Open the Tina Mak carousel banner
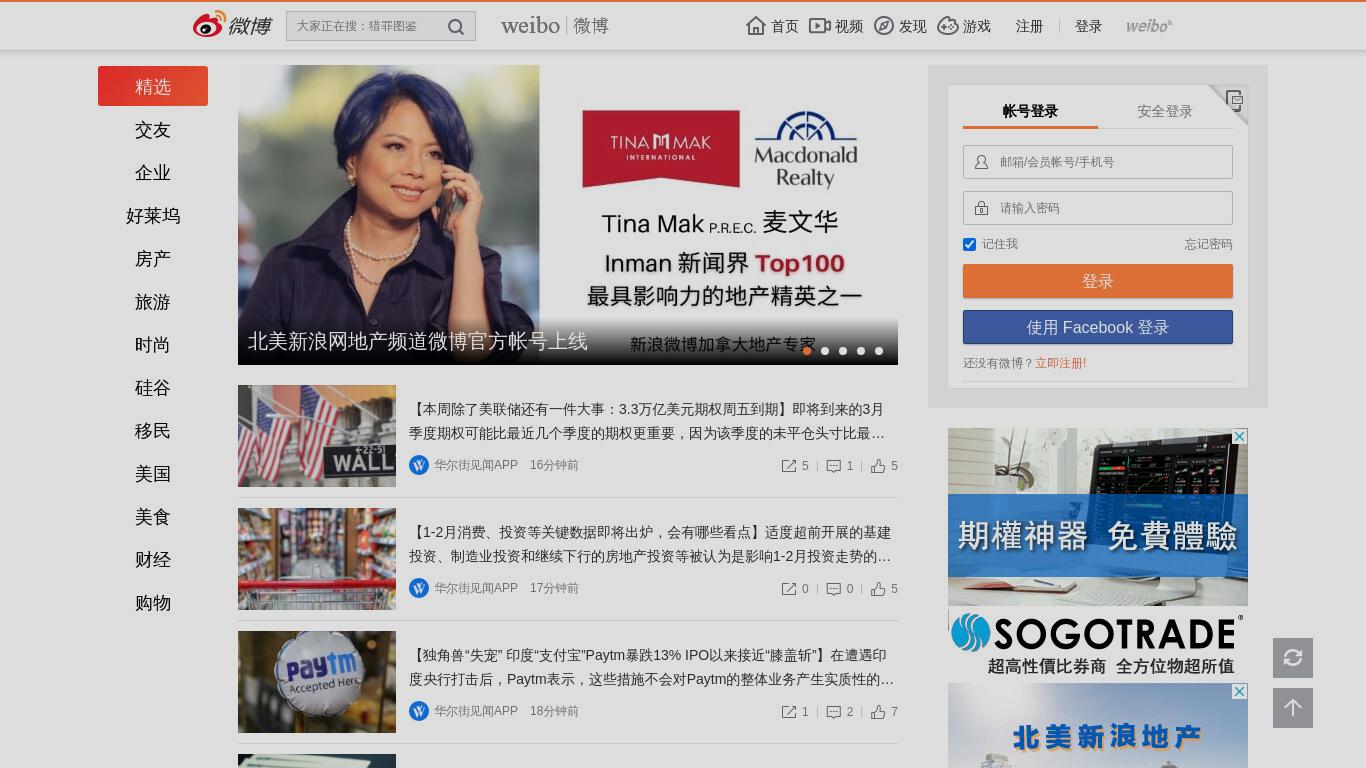Viewport: 1366px width, 768px height. pyautogui.click(x=568, y=215)
